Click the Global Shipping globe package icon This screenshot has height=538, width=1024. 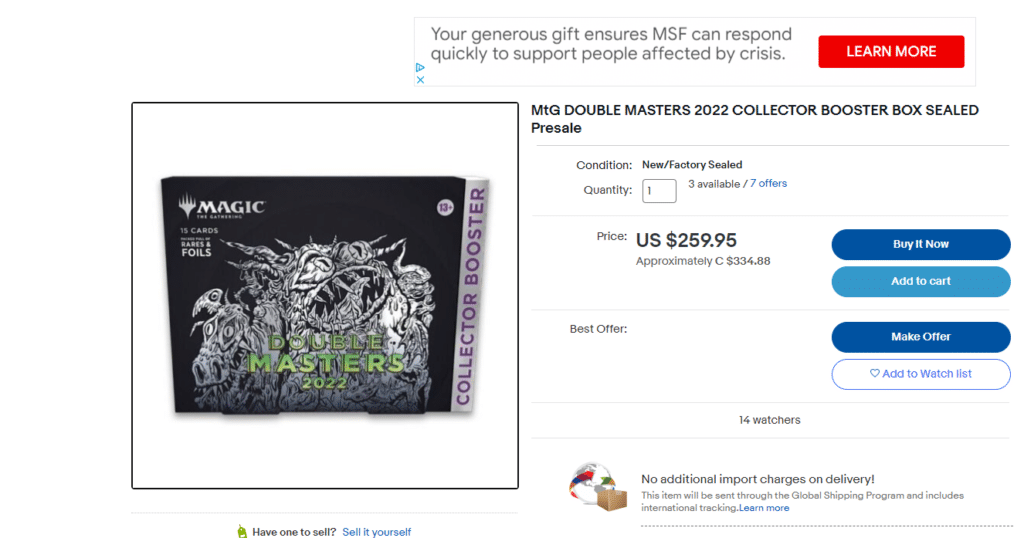pyautogui.click(x=598, y=487)
